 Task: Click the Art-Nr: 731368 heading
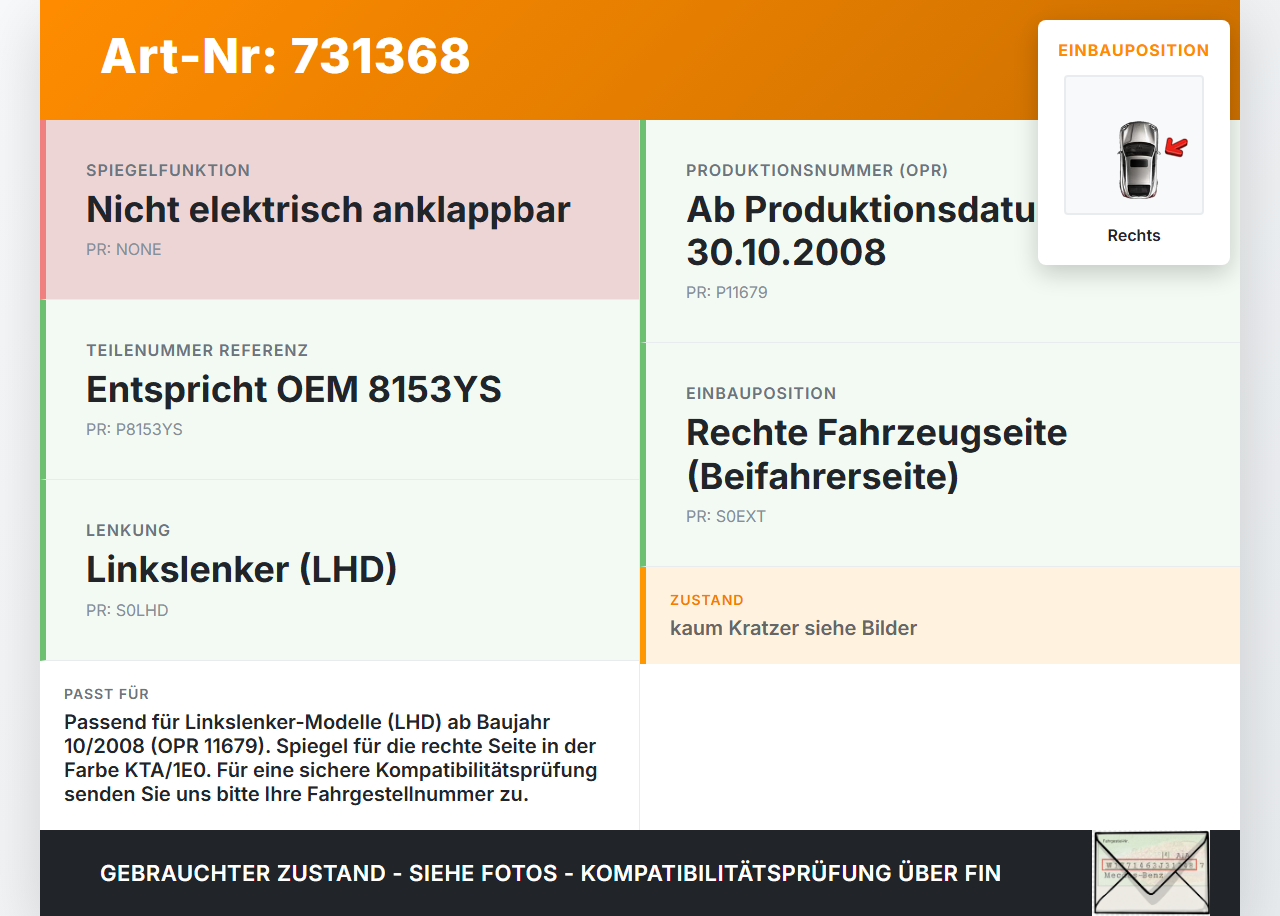tap(285, 56)
